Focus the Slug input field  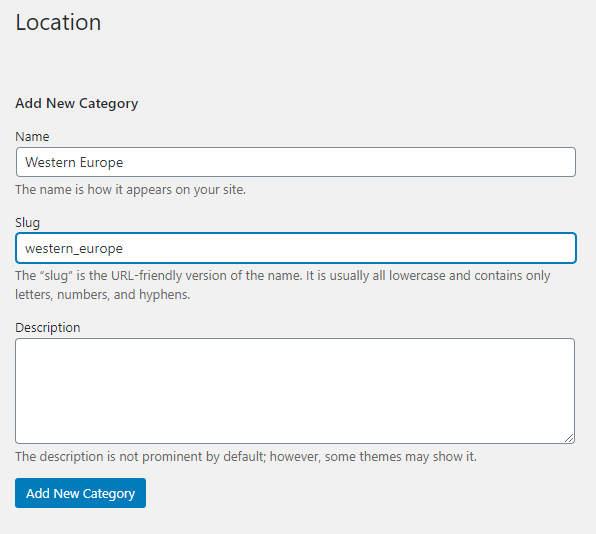(296, 248)
